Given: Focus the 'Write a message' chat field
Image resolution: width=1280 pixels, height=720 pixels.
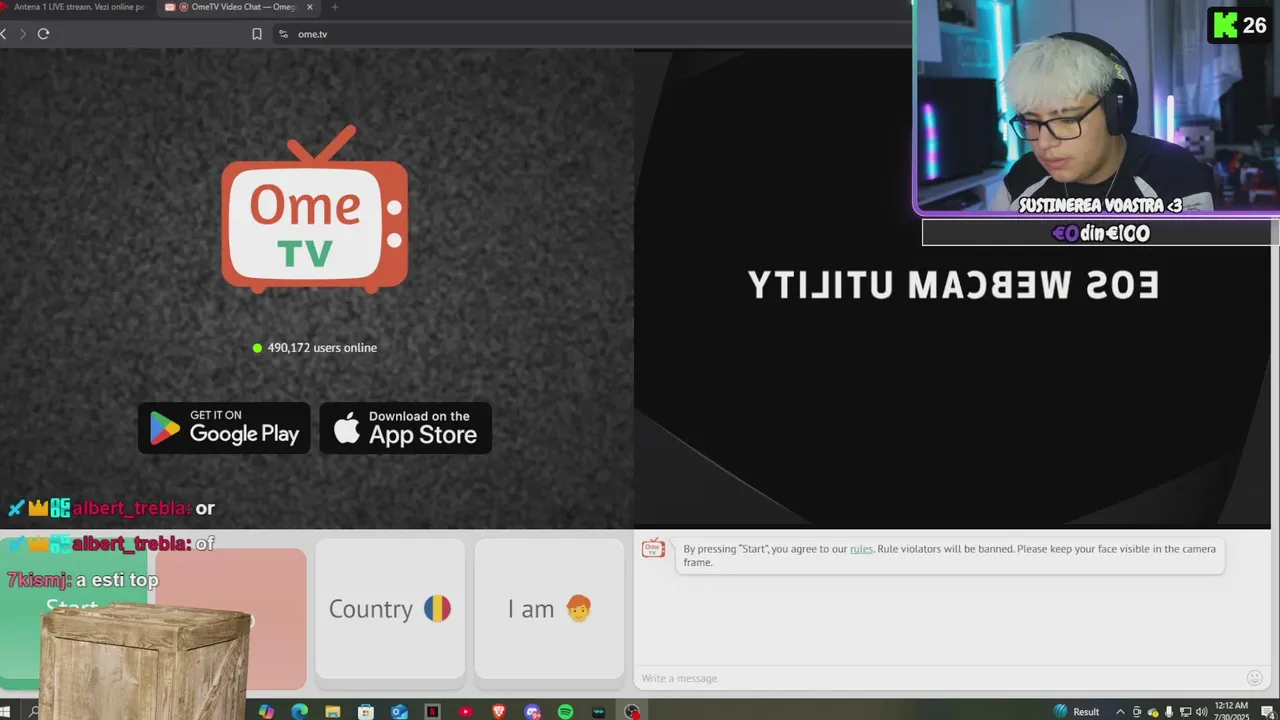Looking at the screenshot, I should pos(940,678).
